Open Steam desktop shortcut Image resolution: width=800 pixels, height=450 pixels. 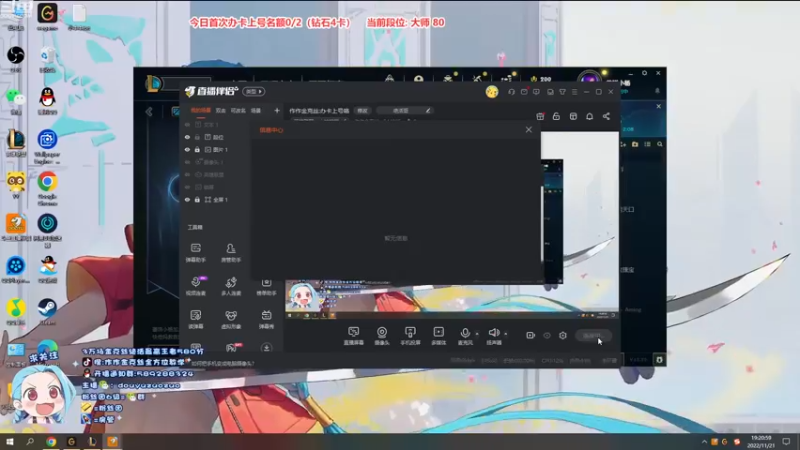47,311
